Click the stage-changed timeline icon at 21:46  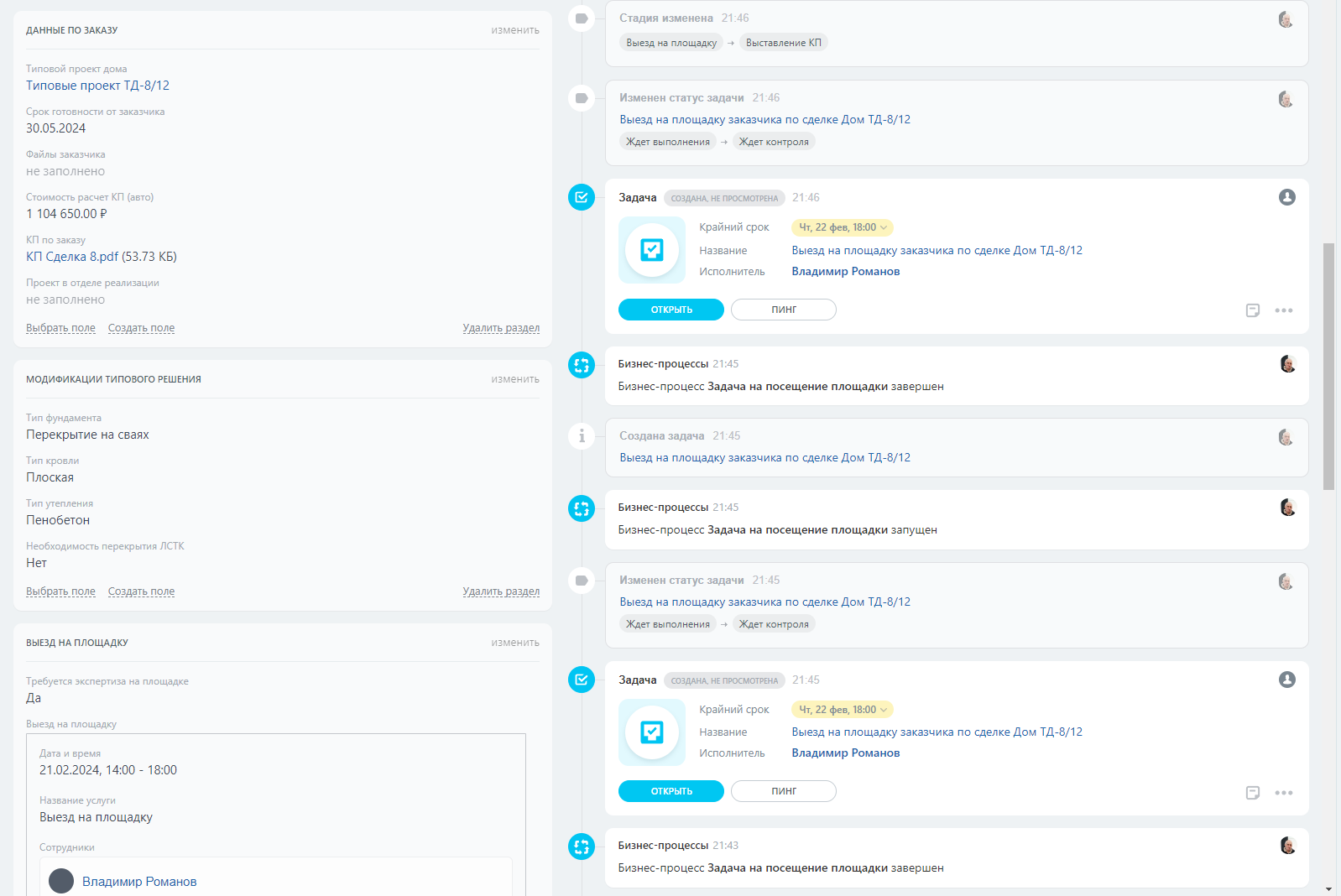click(x=582, y=18)
